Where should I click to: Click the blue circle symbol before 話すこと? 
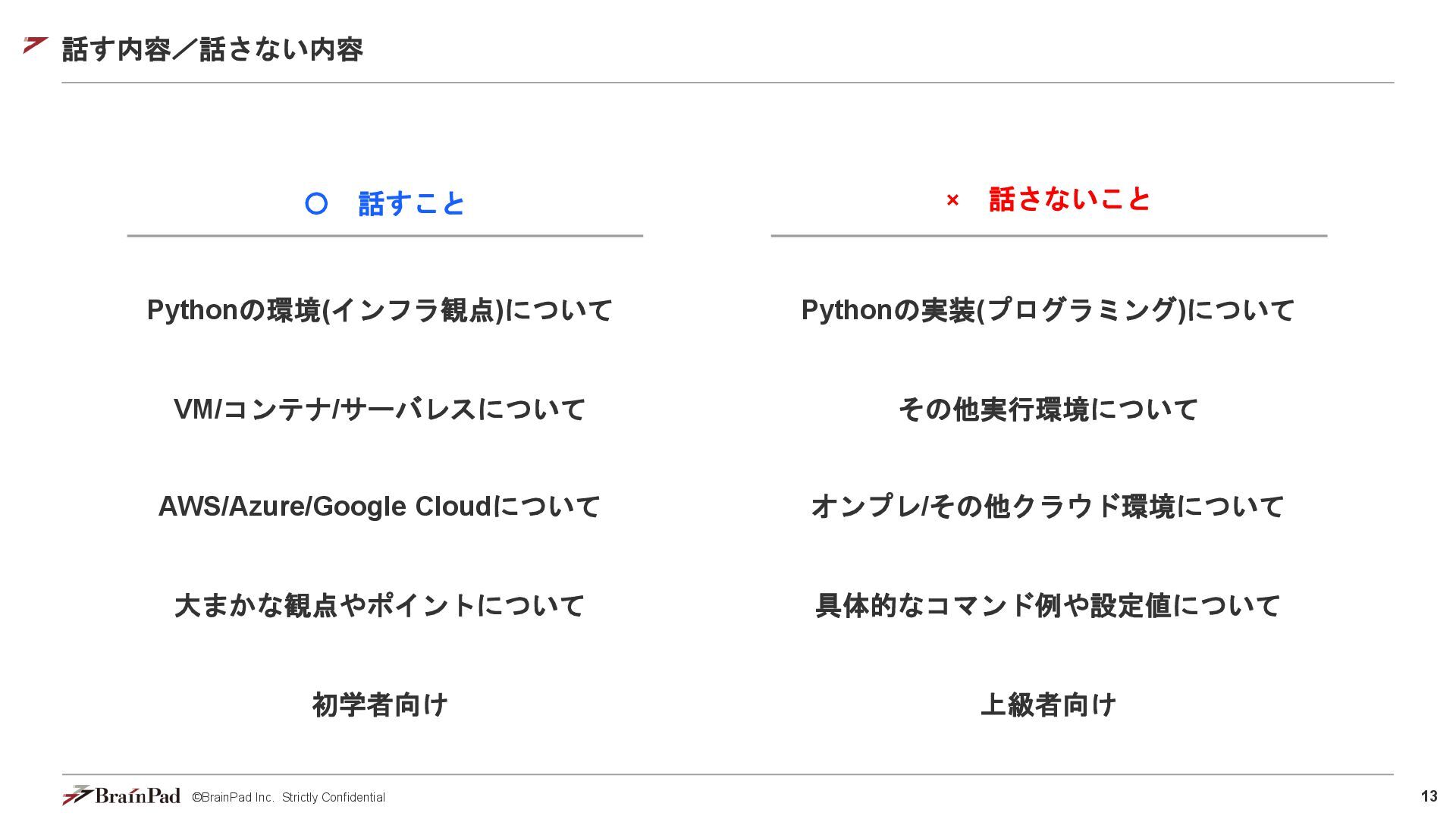click(316, 203)
